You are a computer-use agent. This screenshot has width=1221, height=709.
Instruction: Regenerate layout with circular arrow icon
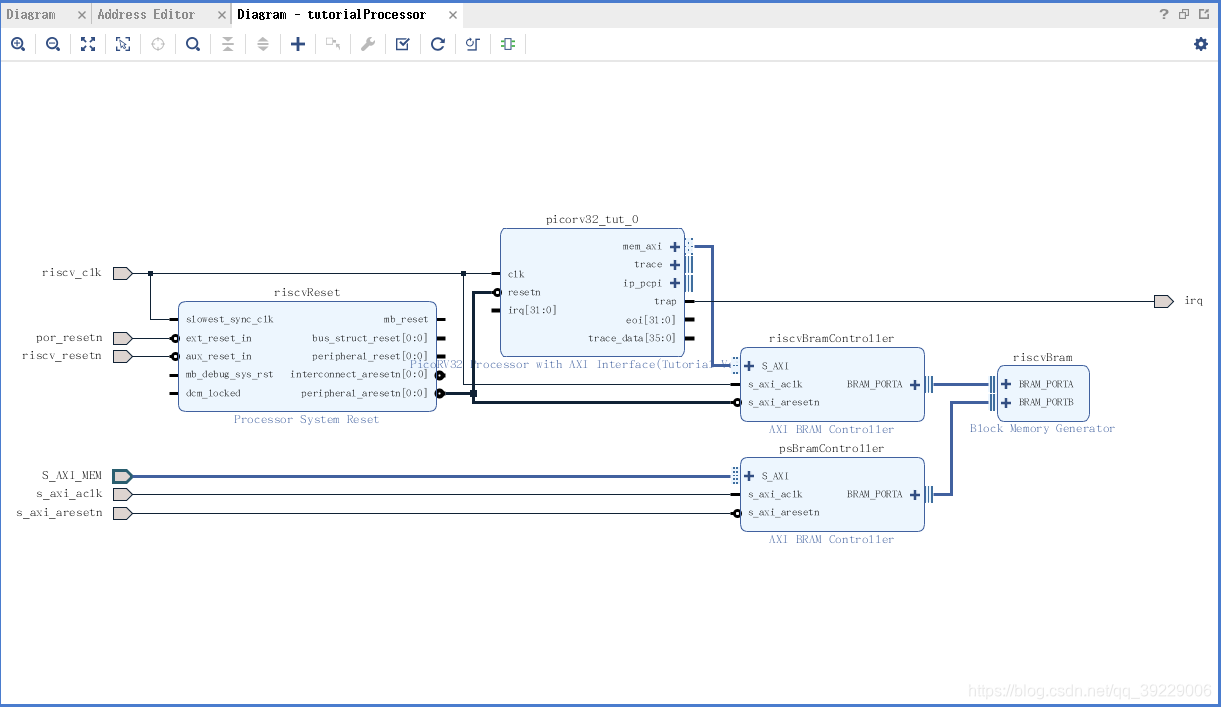tap(438, 44)
